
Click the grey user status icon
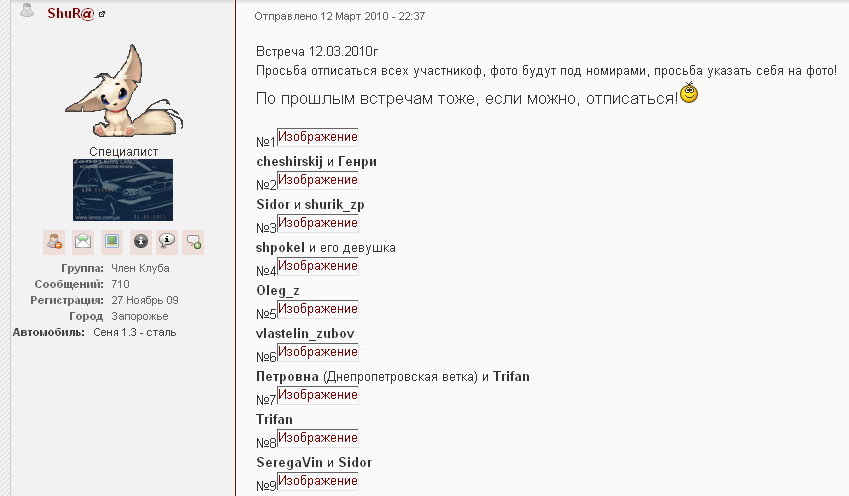(x=27, y=10)
